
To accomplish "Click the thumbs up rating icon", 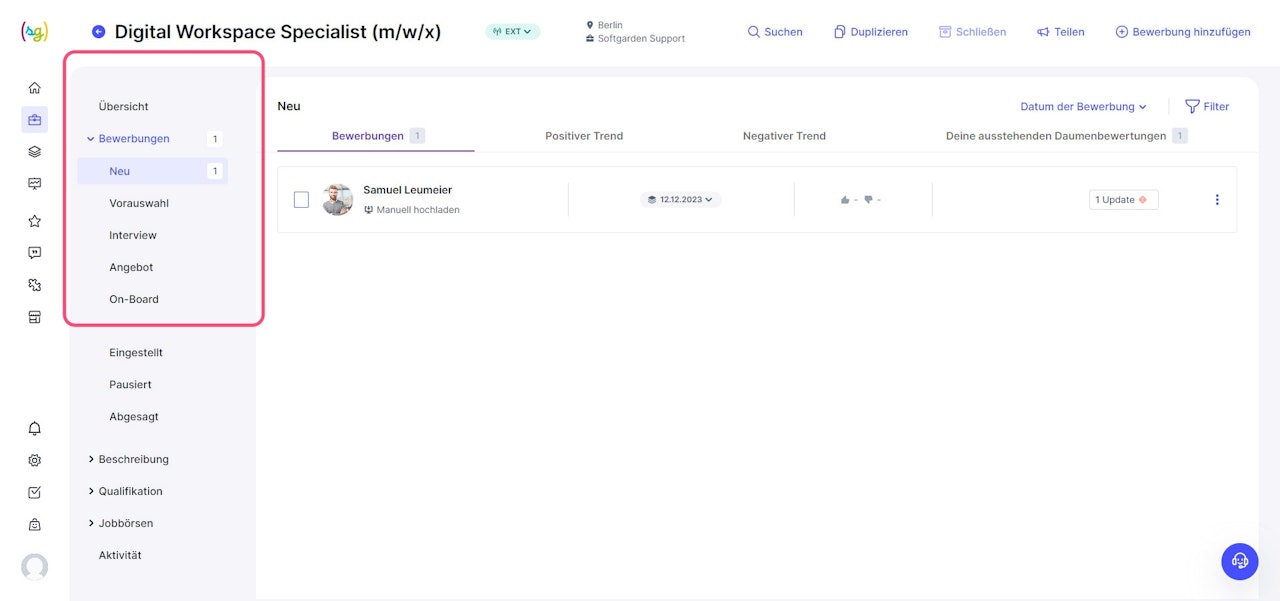I will [846, 200].
